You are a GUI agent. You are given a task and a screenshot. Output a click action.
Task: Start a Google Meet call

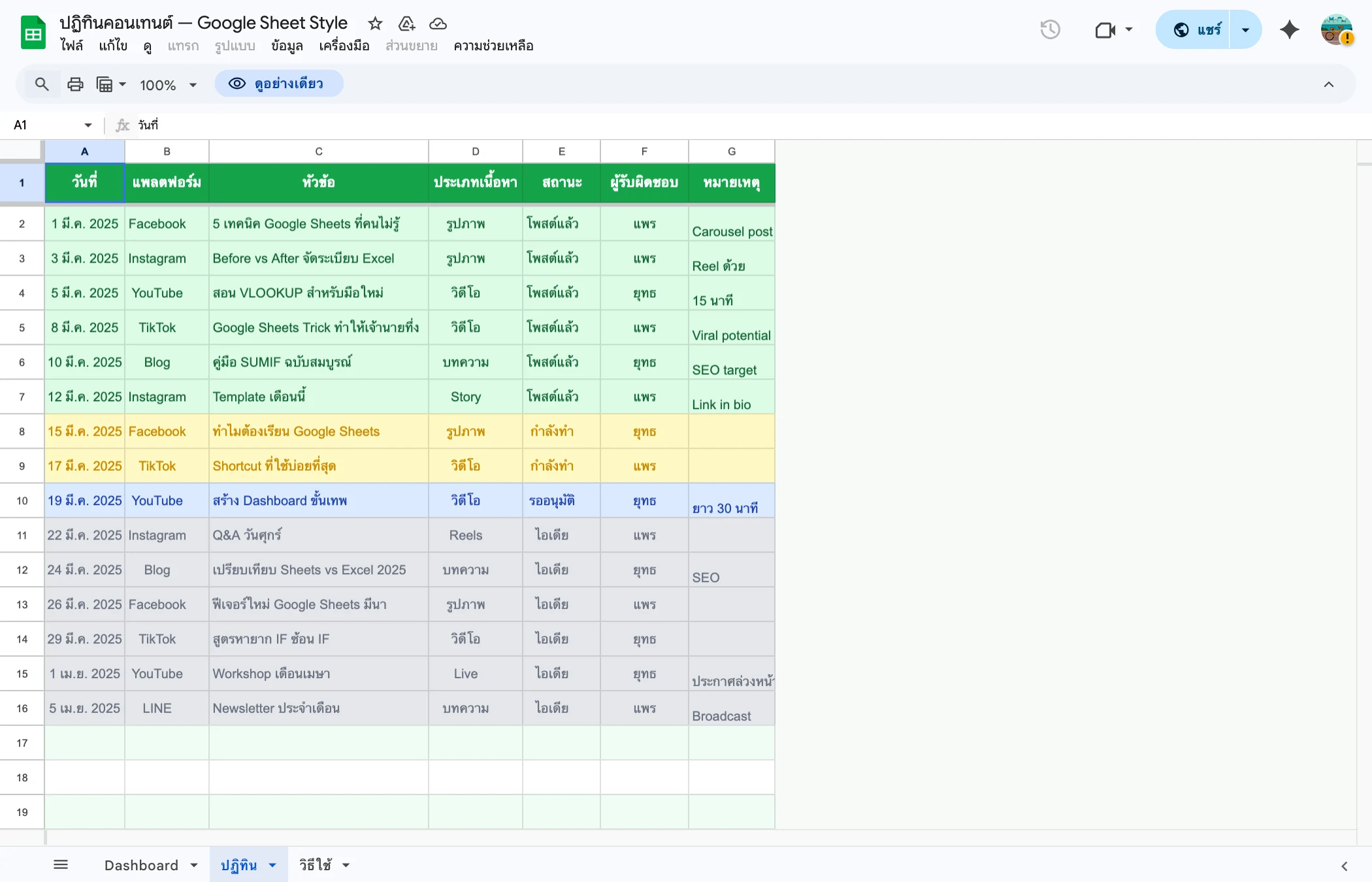pyautogui.click(x=1105, y=29)
